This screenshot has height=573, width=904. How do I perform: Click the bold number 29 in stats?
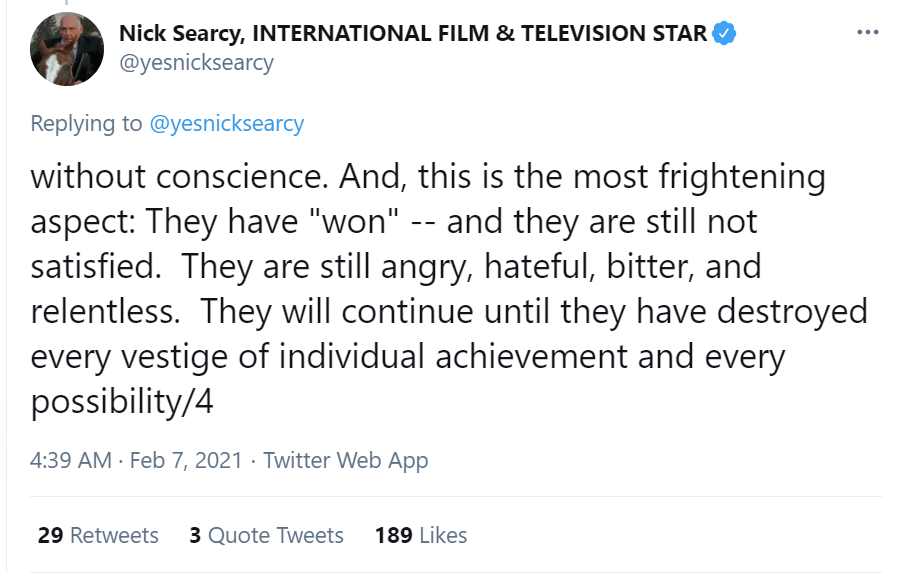point(50,535)
